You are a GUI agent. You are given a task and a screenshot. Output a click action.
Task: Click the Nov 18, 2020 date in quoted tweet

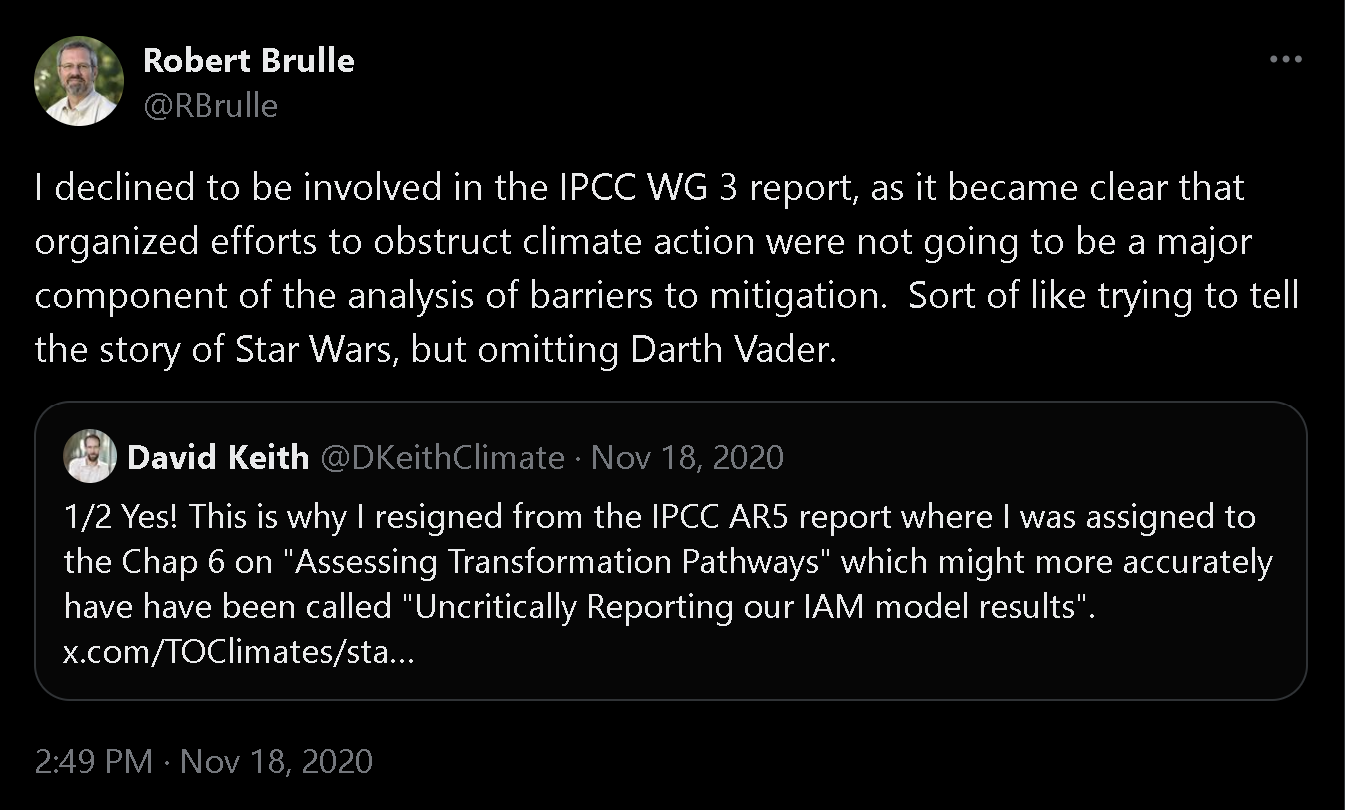tap(689, 457)
